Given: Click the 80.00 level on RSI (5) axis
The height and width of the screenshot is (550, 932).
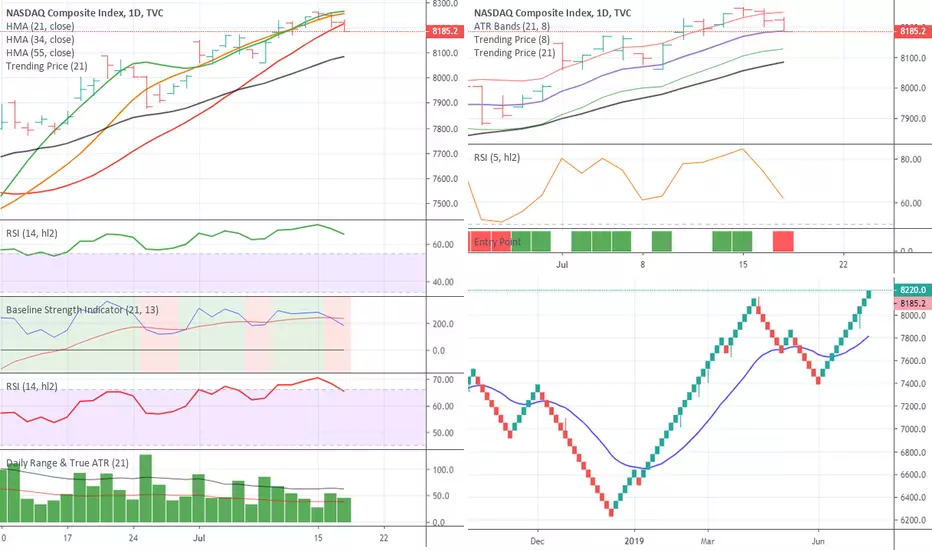Looking at the screenshot, I should tap(911, 159).
